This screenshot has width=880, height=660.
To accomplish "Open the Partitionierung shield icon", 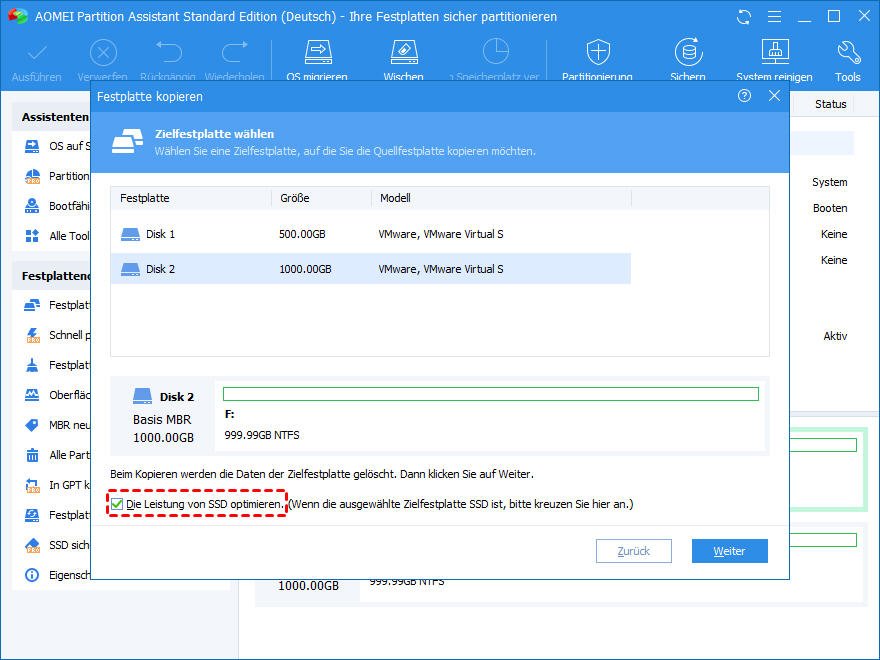I will 598,52.
